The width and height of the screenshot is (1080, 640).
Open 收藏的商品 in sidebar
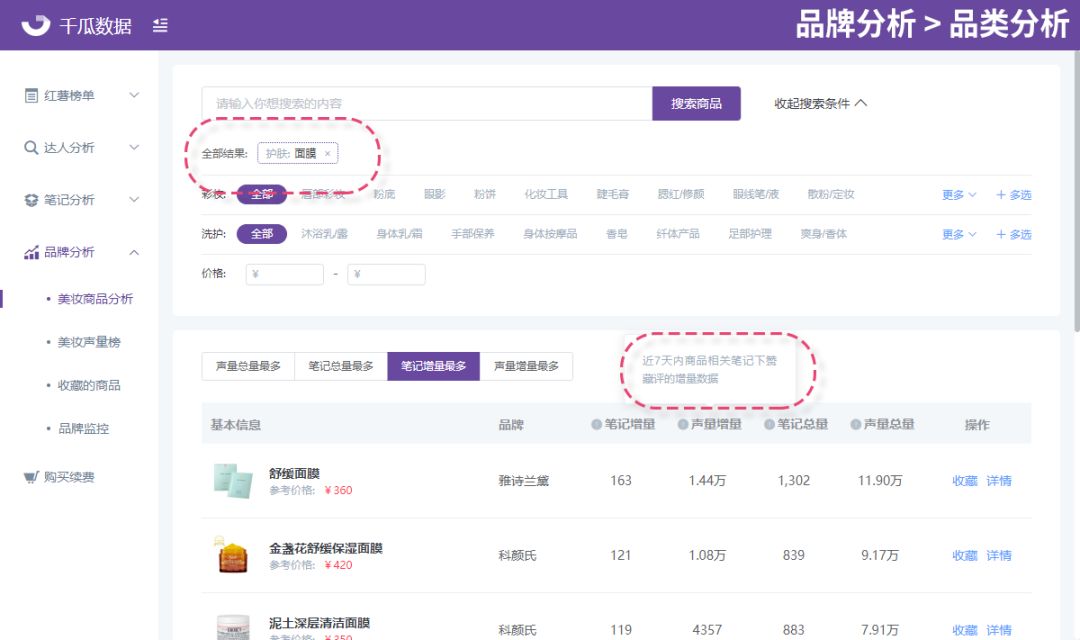point(89,386)
